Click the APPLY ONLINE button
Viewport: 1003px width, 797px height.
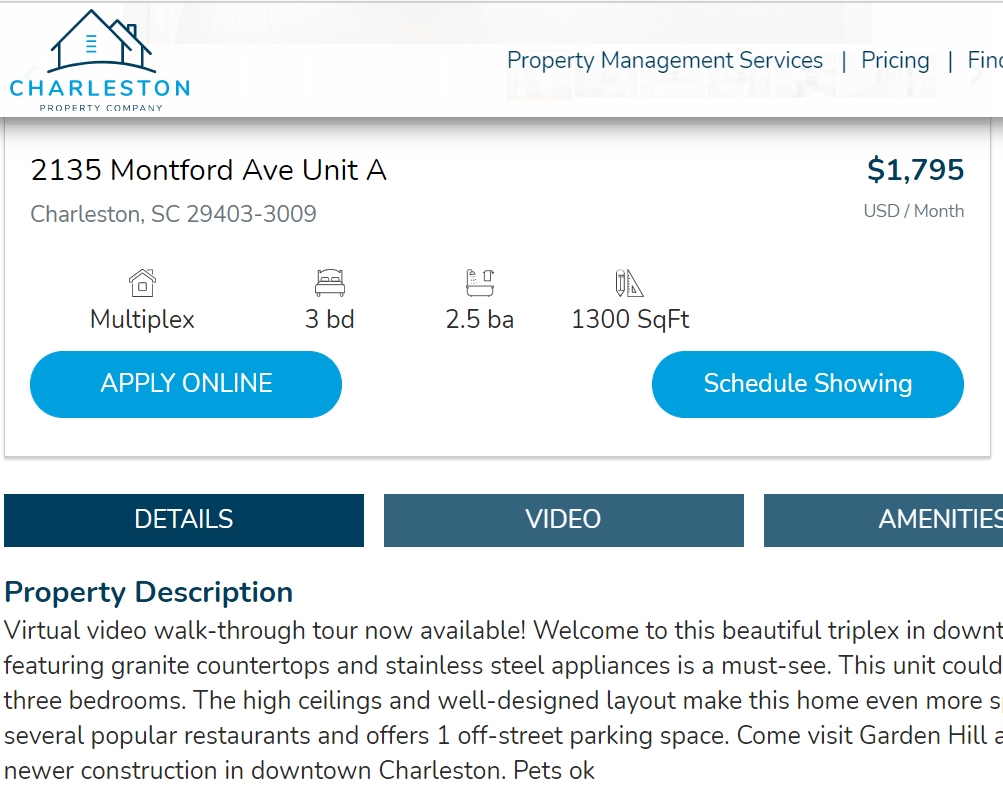click(186, 384)
